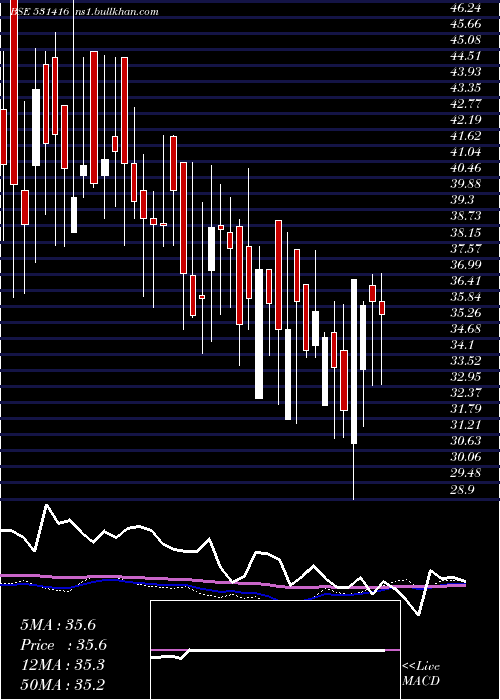Click the 41.62 price axis label

tap(465, 136)
